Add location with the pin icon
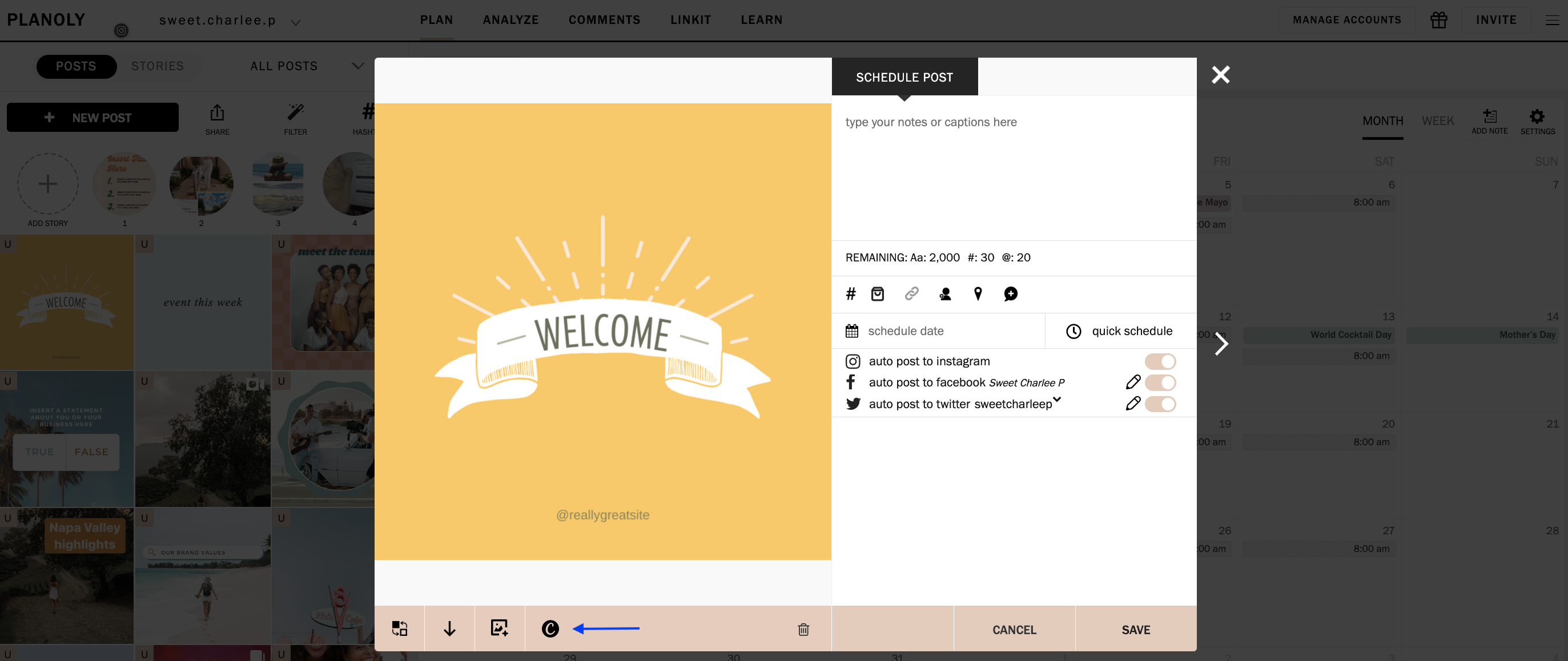 click(x=978, y=294)
